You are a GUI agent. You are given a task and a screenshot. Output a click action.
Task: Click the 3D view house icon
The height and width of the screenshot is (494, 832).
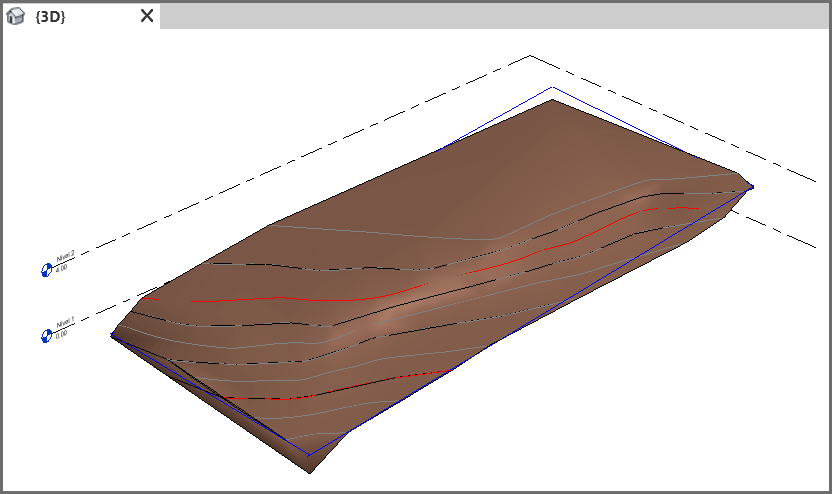(x=16, y=16)
